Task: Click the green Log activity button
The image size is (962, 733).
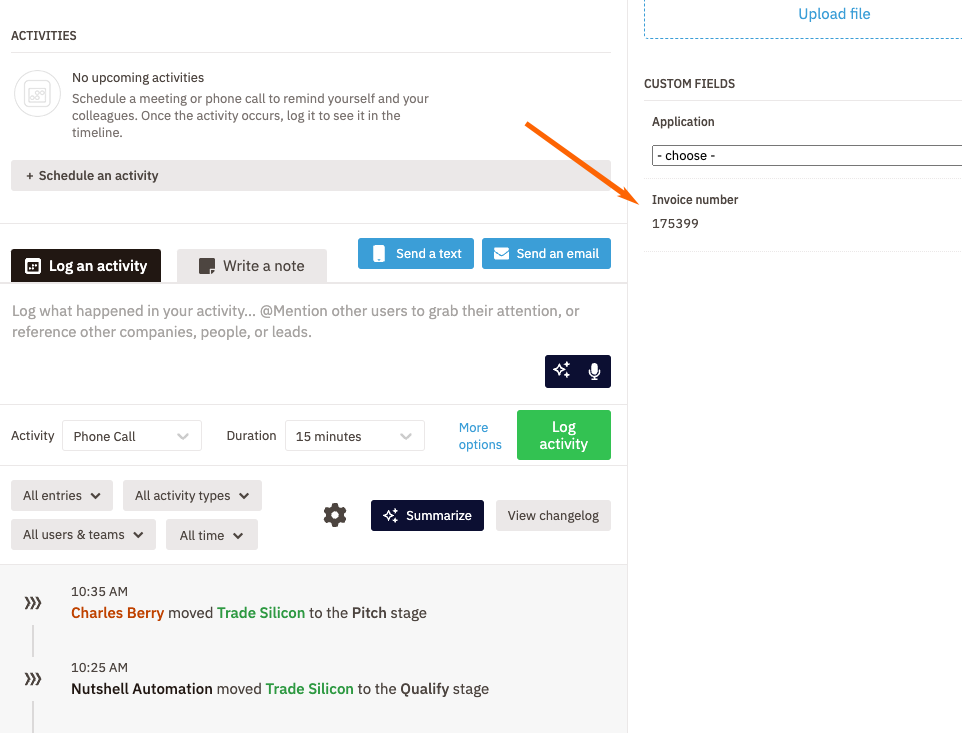Action: [x=563, y=435]
